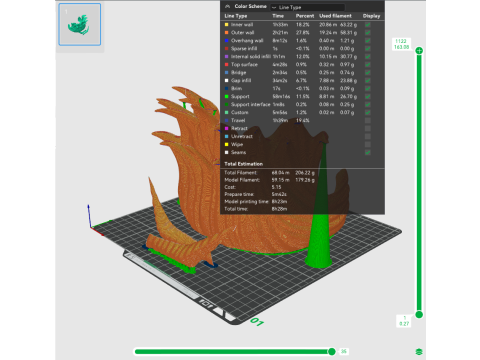Click the purple Internal solid infill swatch
The width and height of the screenshot is (480, 360).
click(227, 57)
